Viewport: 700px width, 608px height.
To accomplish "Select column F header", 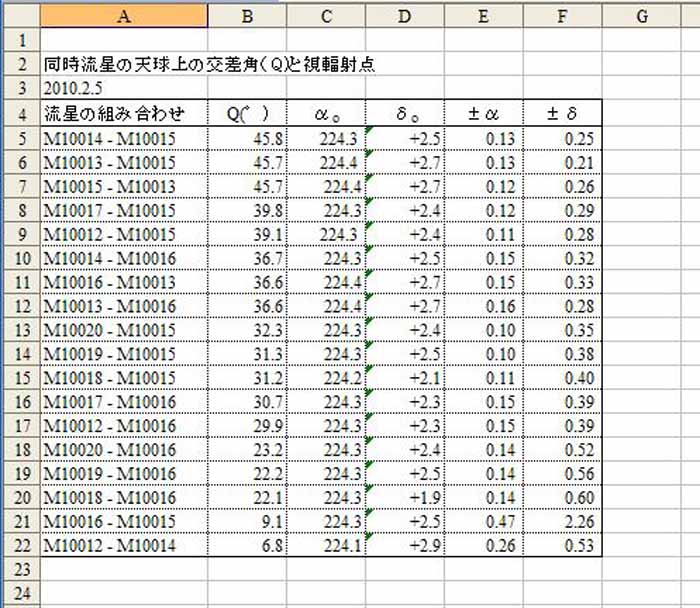I will [x=563, y=17].
